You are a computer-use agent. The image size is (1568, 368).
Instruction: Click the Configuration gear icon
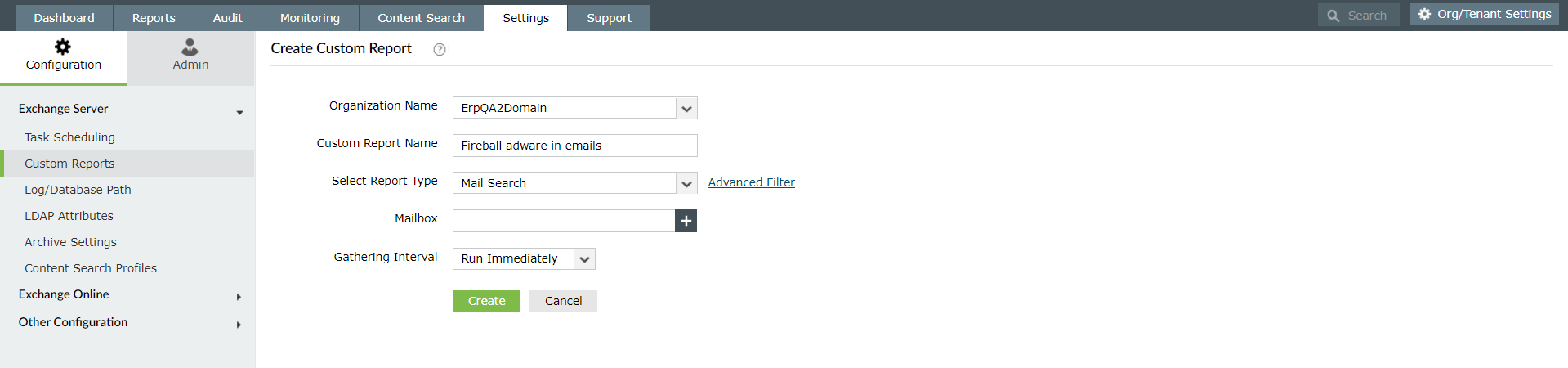63,47
